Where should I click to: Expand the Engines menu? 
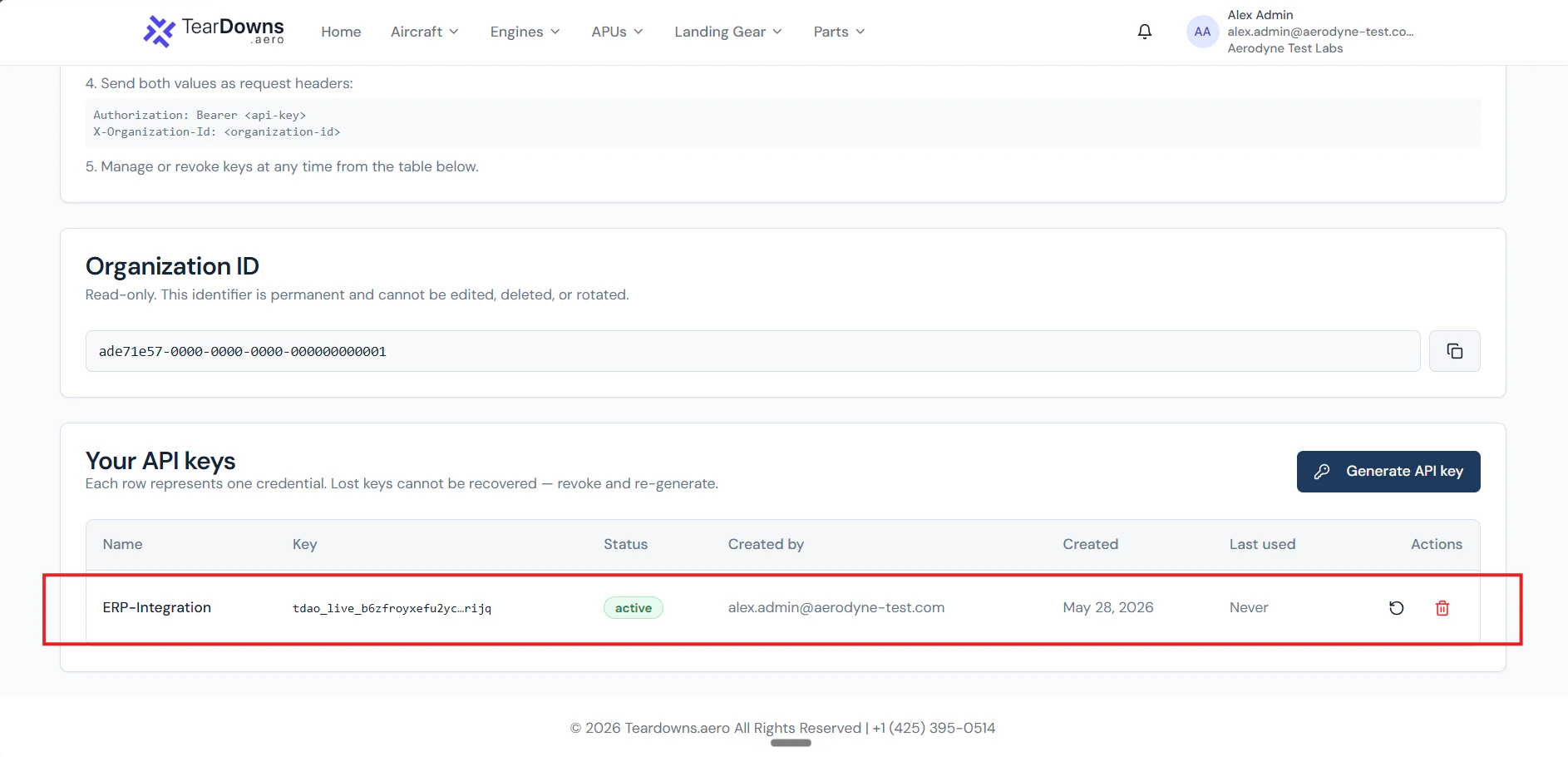(x=525, y=32)
